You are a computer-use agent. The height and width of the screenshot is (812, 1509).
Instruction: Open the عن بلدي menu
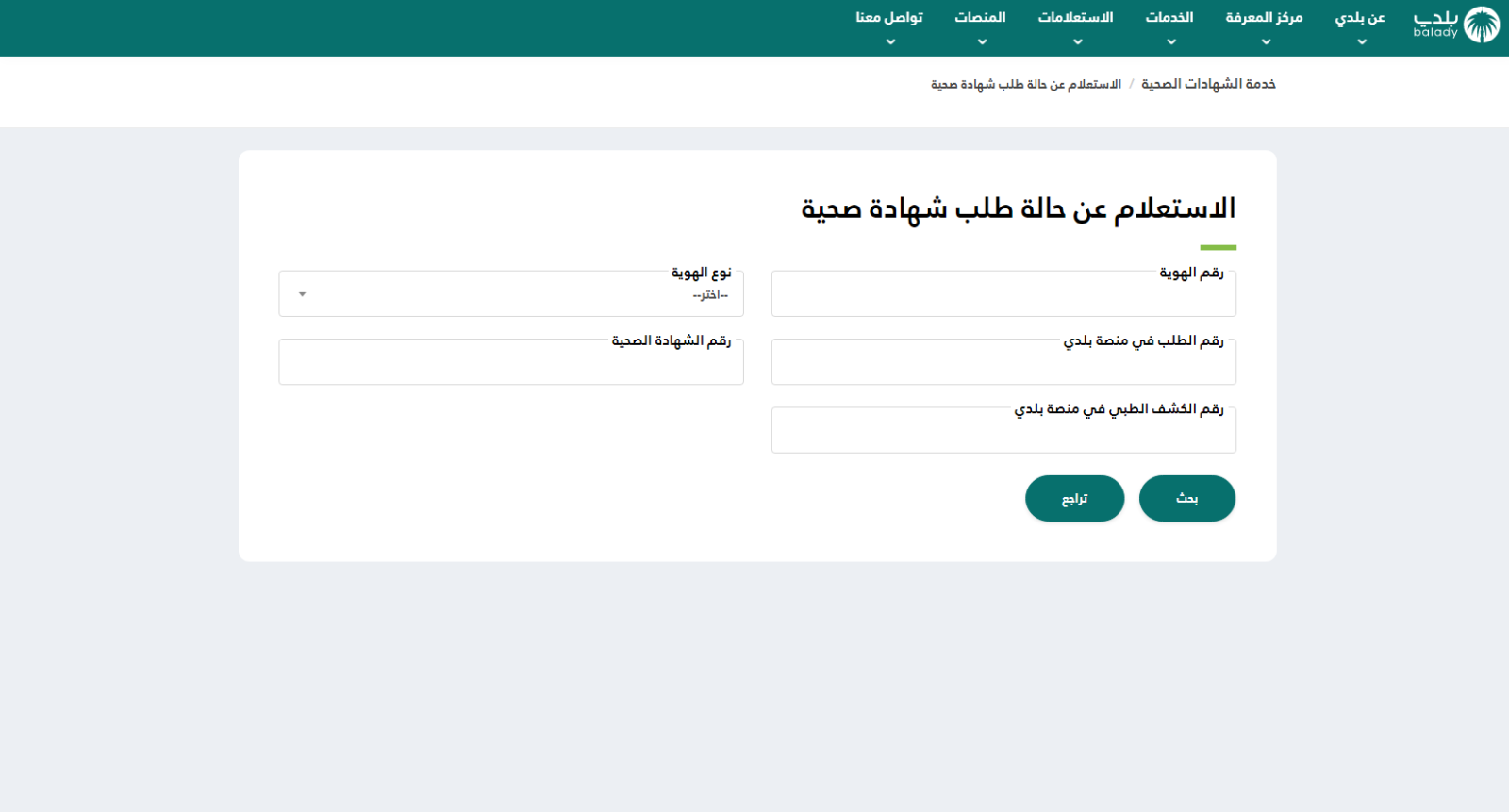click(x=1360, y=18)
